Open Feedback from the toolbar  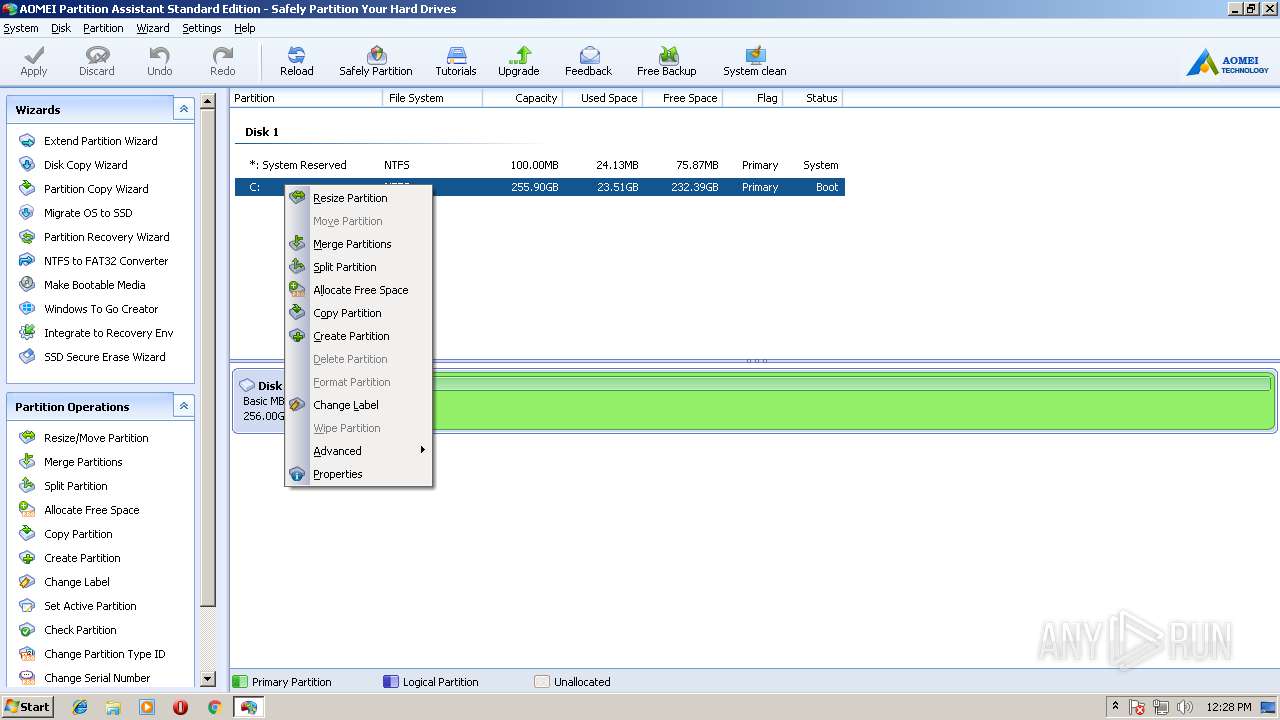(589, 61)
